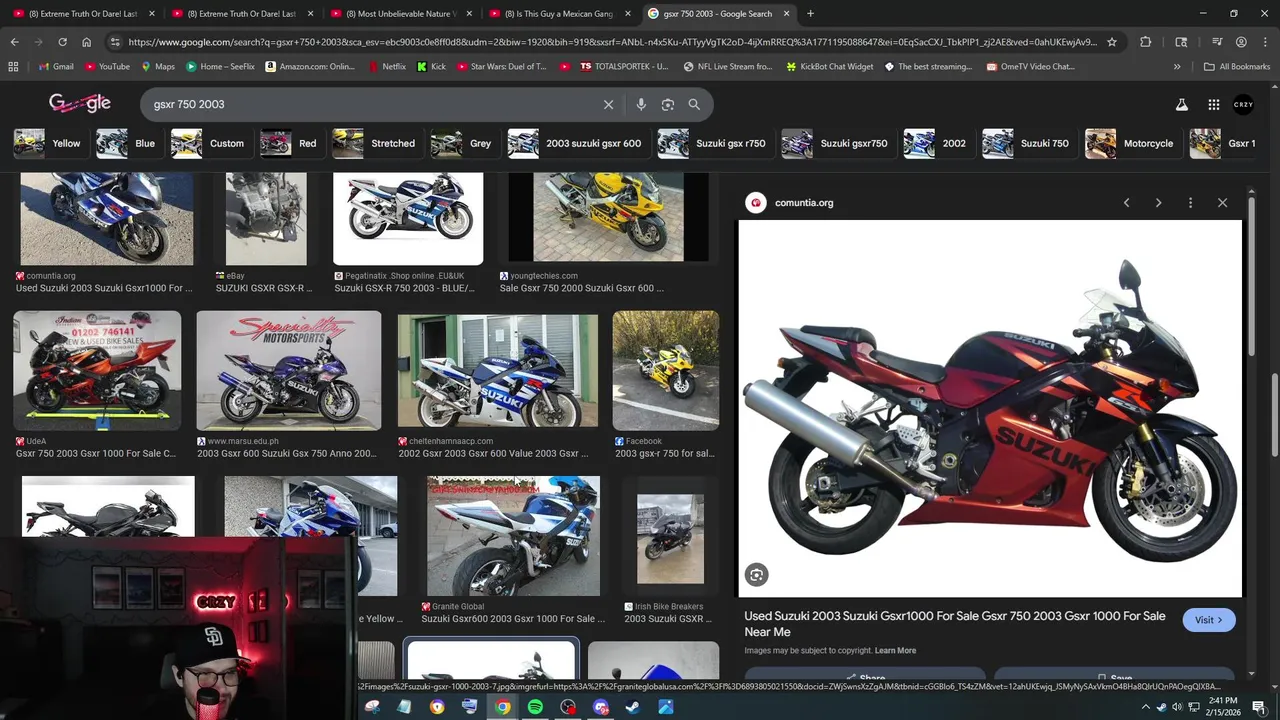Close the image preview panel
This screenshot has width=1280, height=720.
(x=1222, y=202)
